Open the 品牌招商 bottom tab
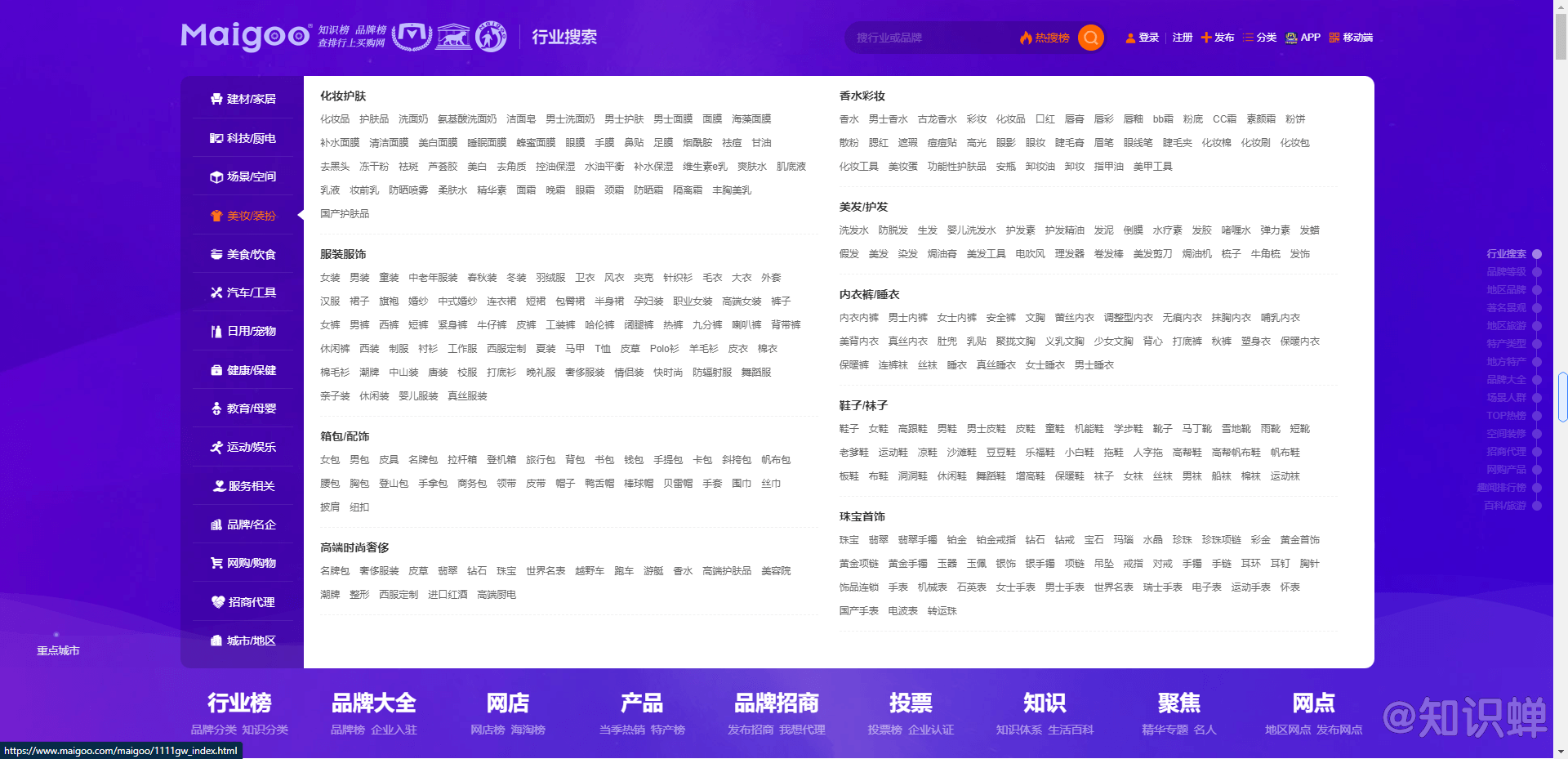This screenshot has height=759, width=1568. pyautogui.click(x=776, y=703)
